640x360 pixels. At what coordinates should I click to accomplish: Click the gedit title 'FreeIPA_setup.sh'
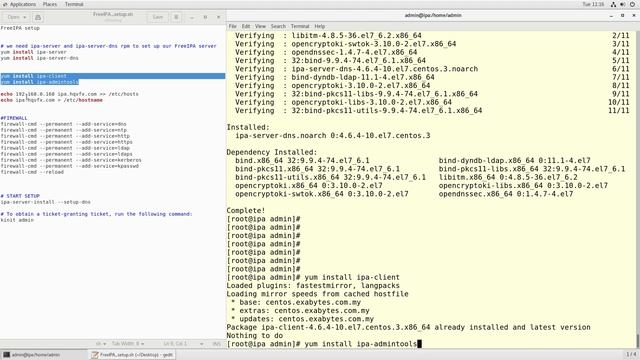coord(113,14)
